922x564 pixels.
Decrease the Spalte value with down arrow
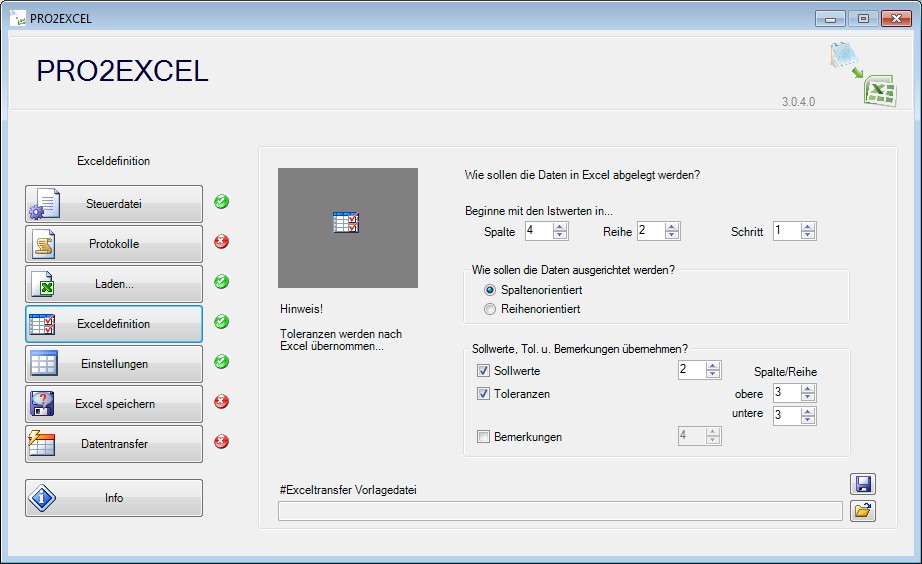coord(560,235)
